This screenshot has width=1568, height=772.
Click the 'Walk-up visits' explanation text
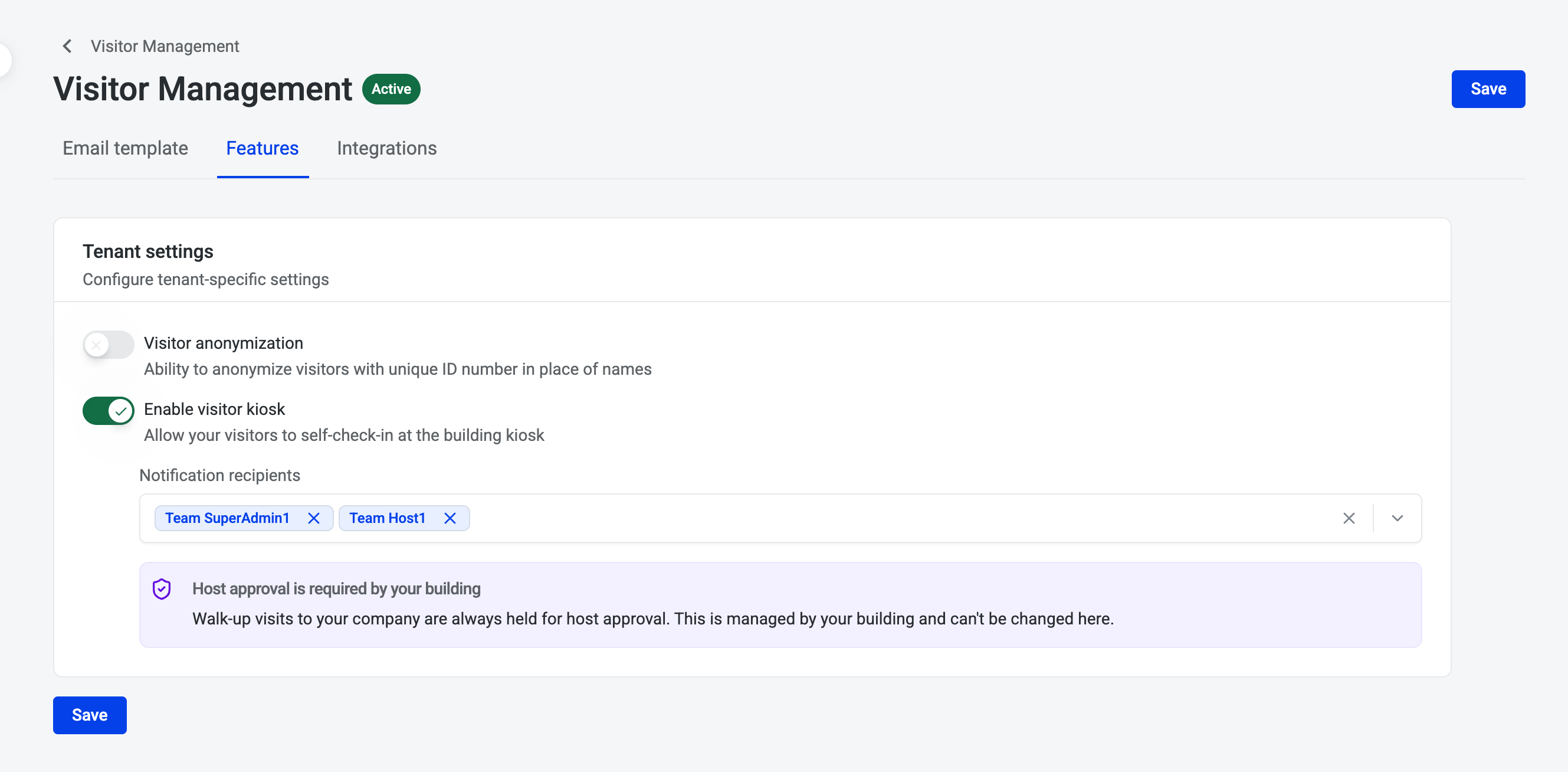click(653, 619)
